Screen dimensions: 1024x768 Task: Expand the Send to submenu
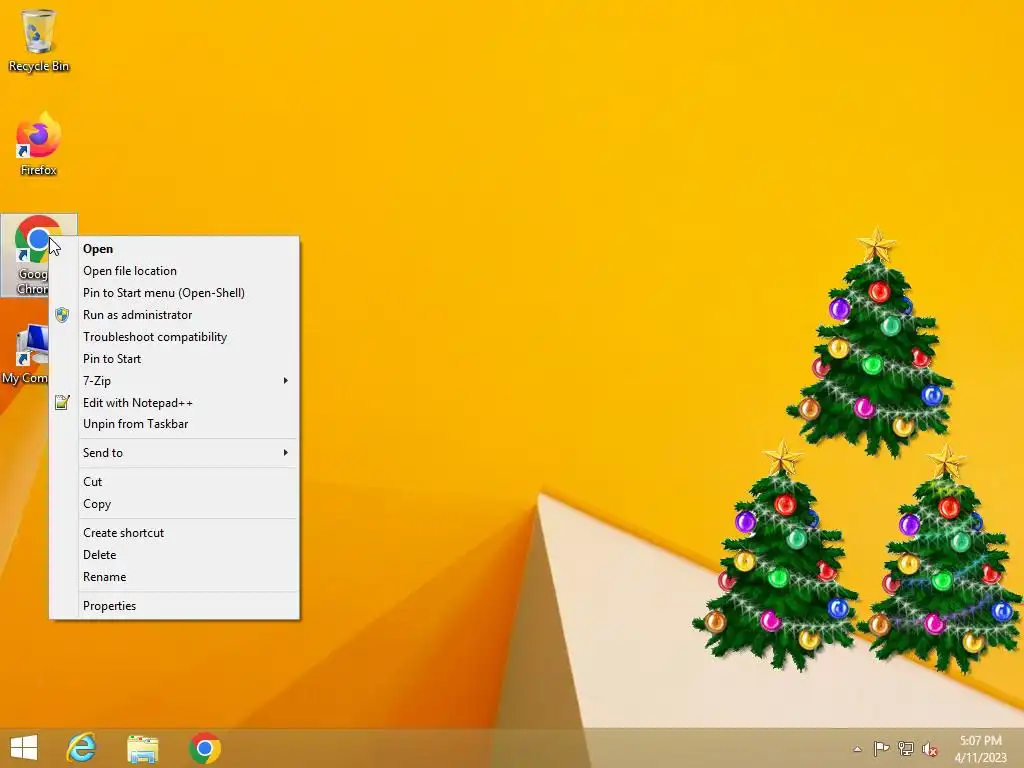(x=174, y=453)
